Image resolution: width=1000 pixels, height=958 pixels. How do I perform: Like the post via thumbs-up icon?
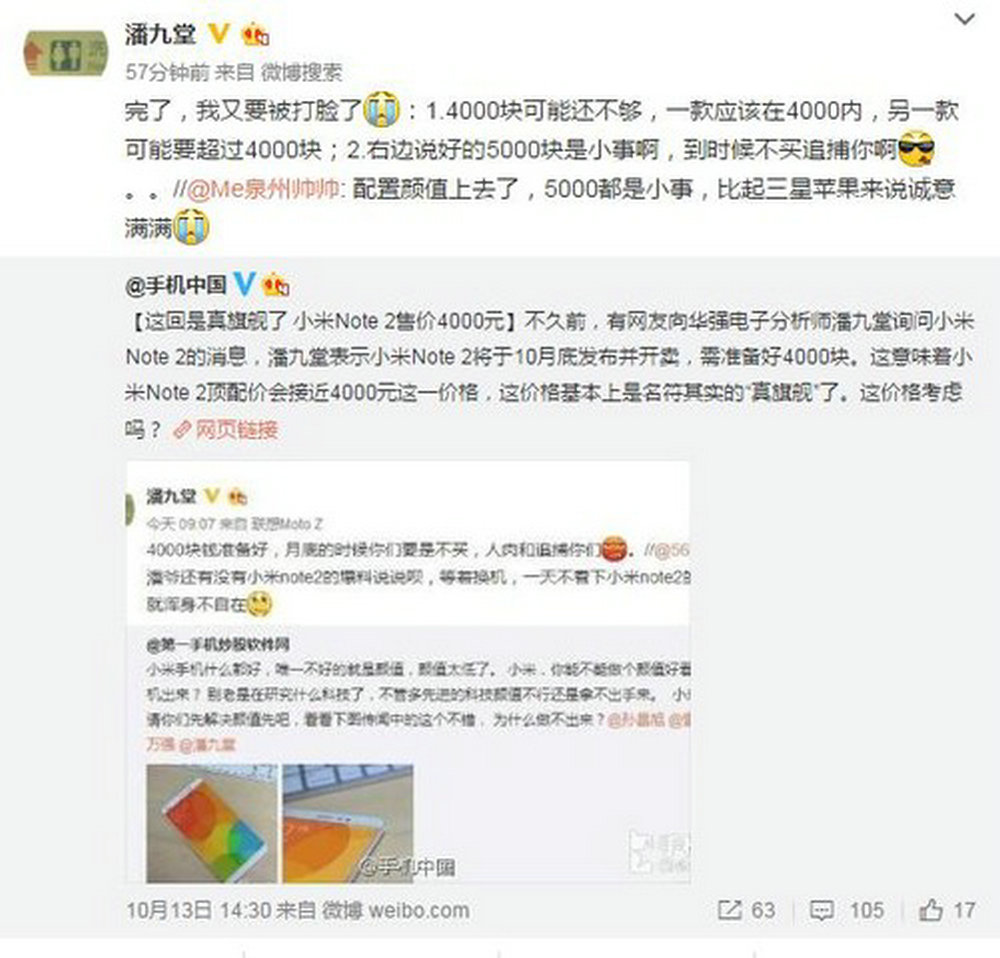(930, 910)
